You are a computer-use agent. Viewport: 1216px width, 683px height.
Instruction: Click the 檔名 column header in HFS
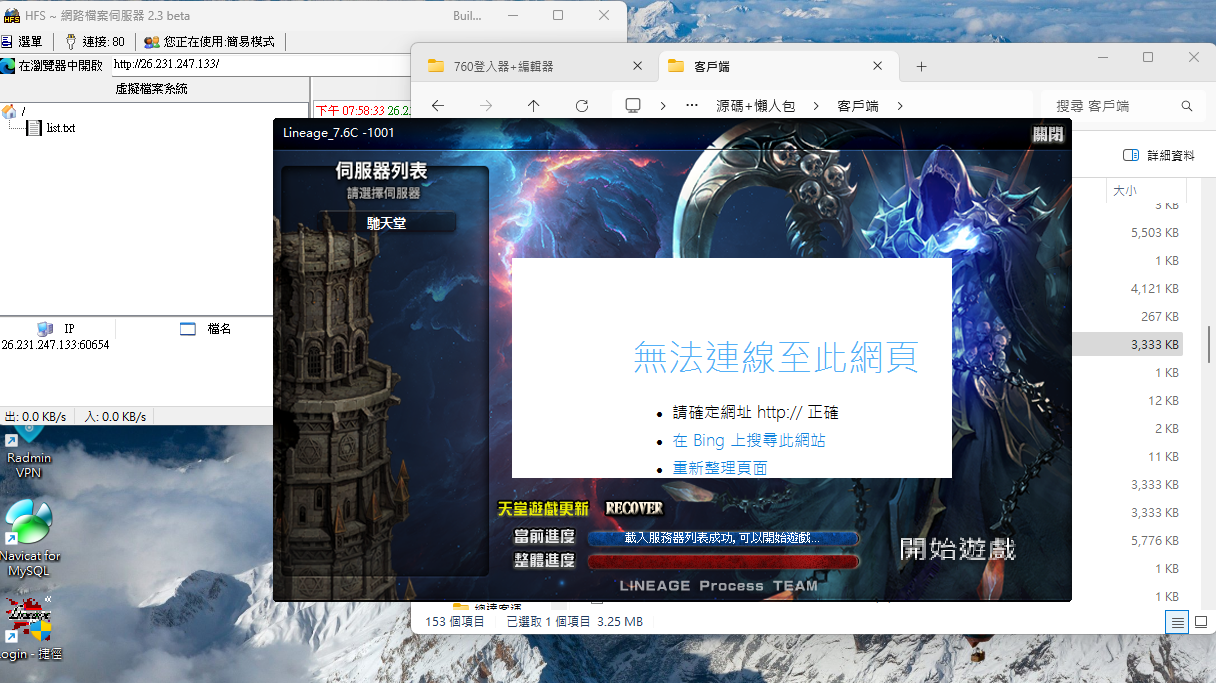206,329
